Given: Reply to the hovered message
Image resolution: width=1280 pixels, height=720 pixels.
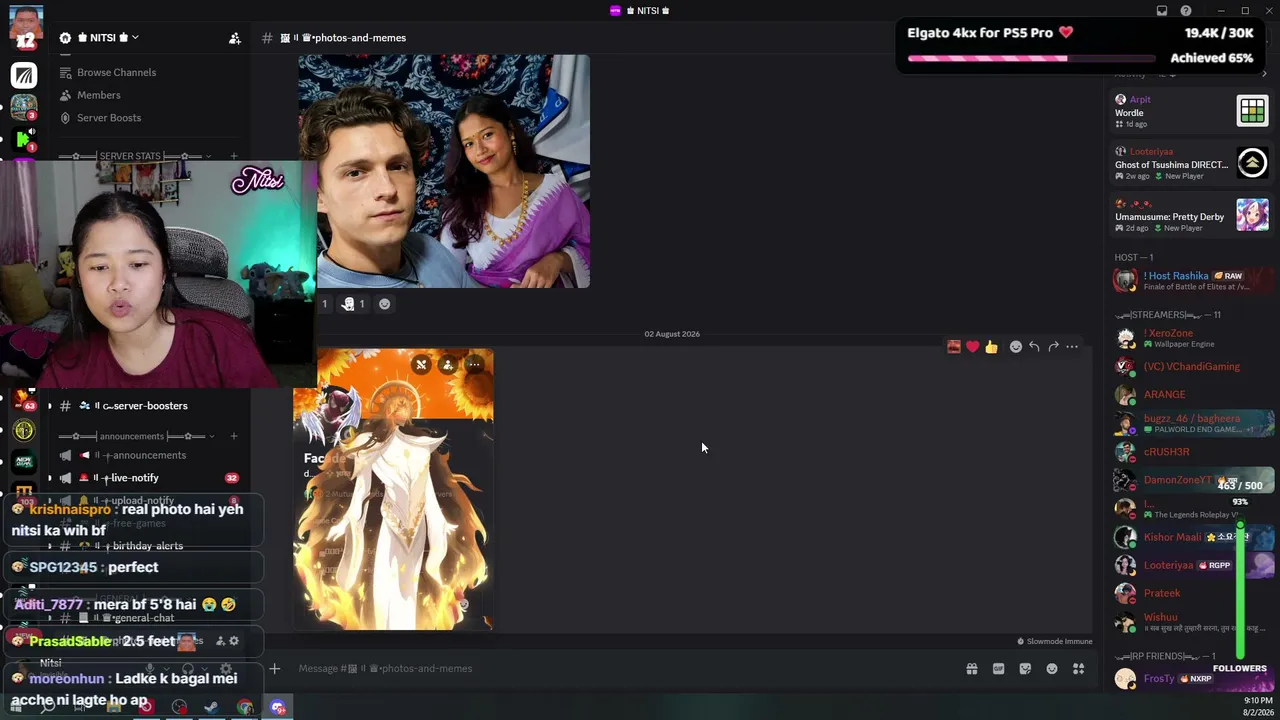Looking at the screenshot, I should [x=1034, y=347].
